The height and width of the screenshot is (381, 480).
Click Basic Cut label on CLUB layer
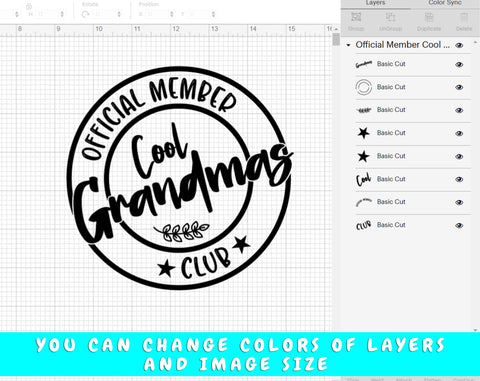click(391, 225)
